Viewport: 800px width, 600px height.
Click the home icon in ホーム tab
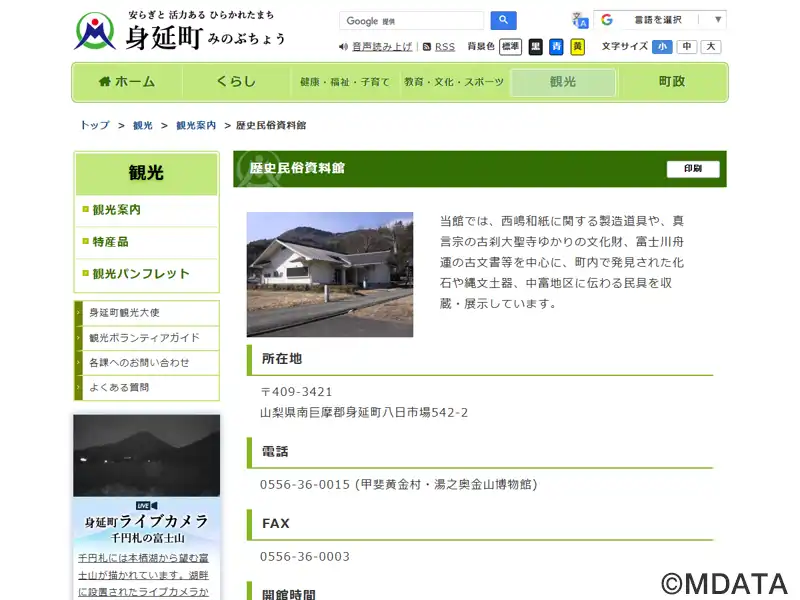(x=104, y=81)
